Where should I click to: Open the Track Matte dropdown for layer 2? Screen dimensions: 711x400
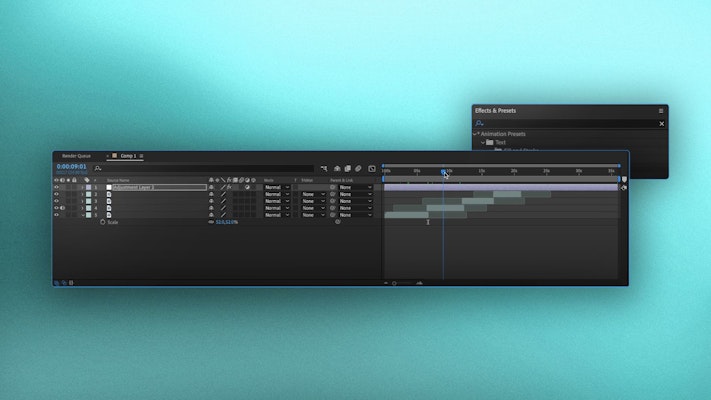[313, 194]
